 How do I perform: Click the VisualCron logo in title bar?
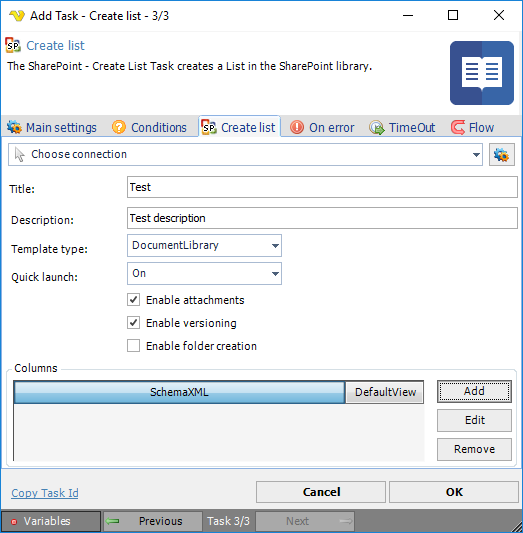[x=17, y=16]
